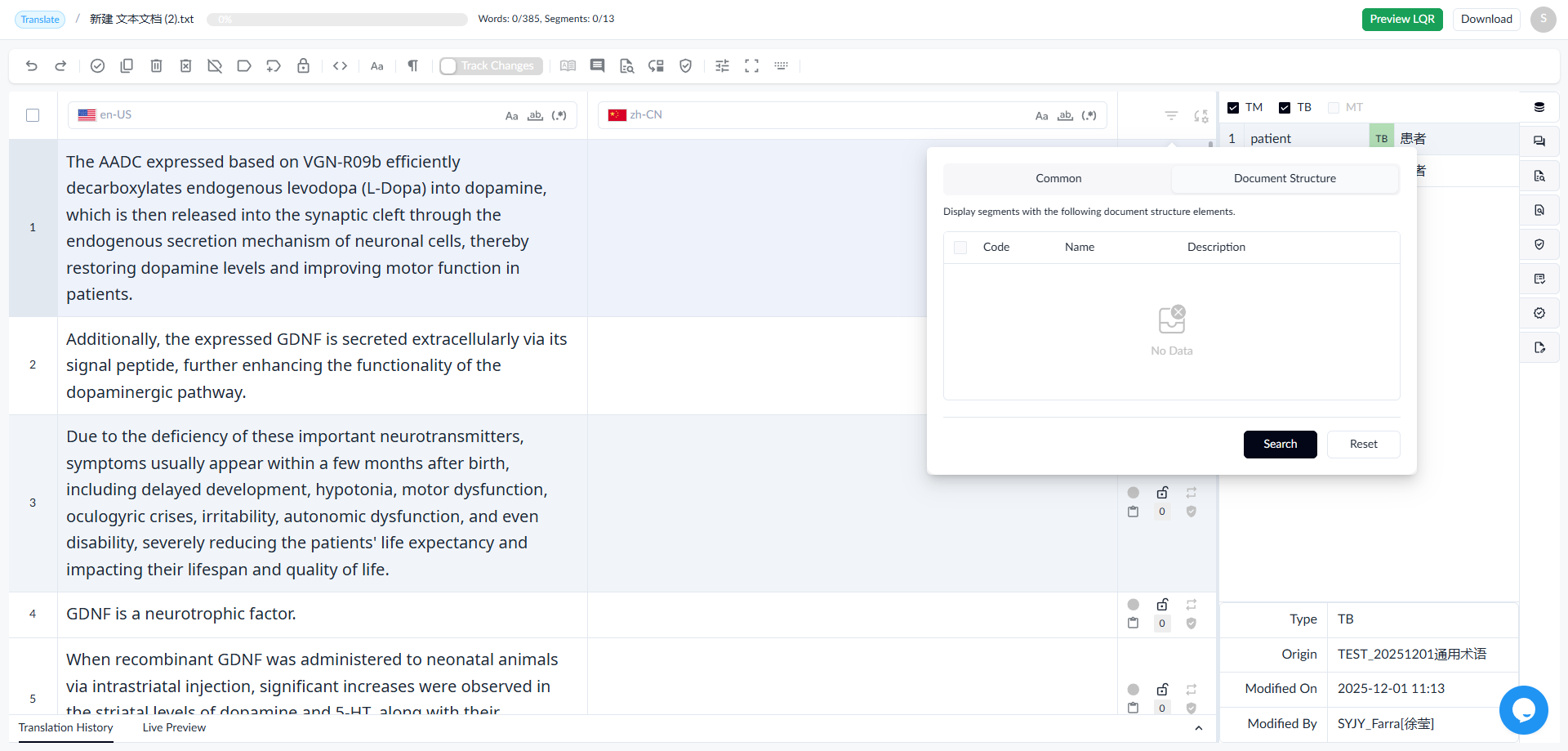Expand the bottom panel chevron

pyautogui.click(x=1199, y=728)
